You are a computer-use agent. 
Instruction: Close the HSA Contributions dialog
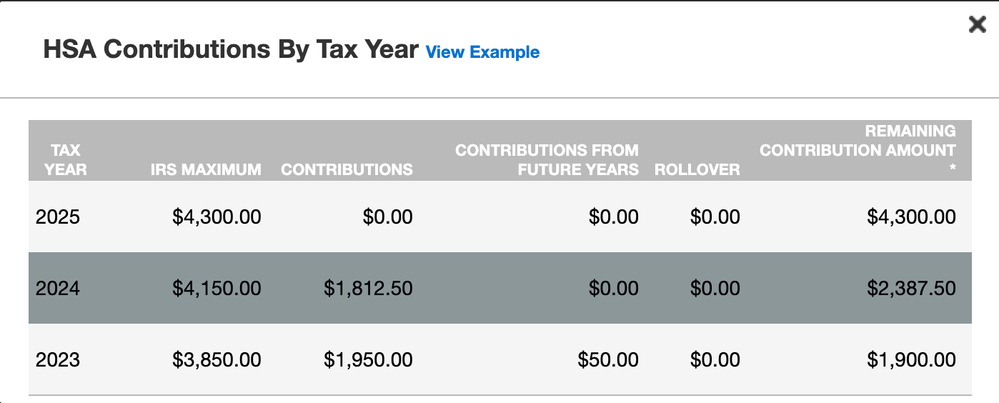(977, 25)
